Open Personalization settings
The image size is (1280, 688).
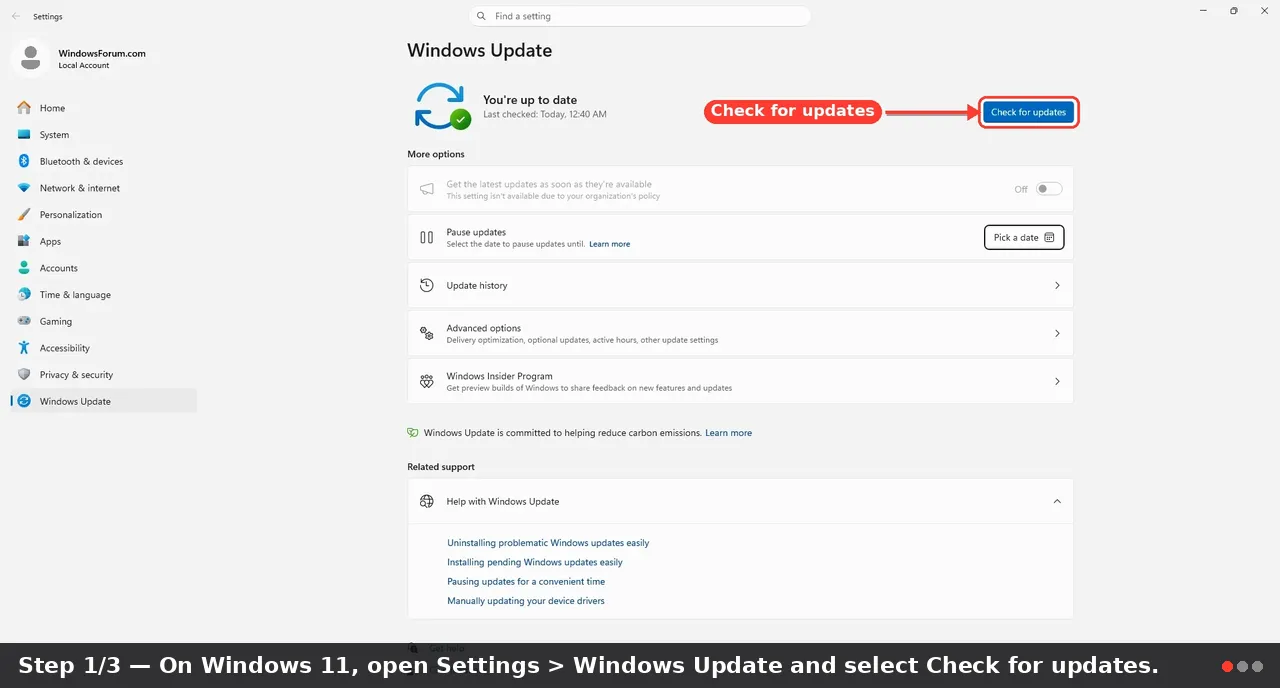pos(103,214)
